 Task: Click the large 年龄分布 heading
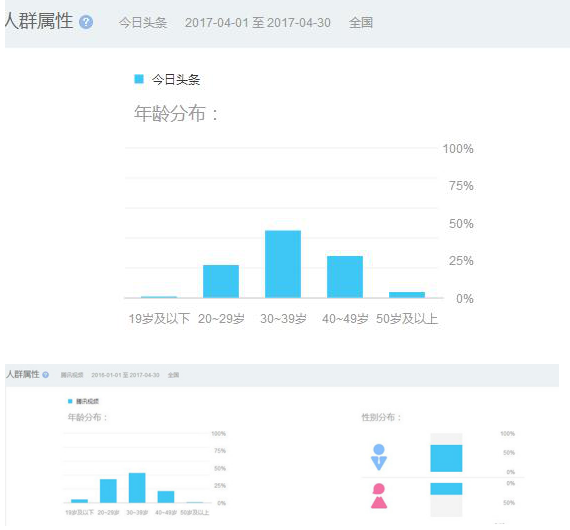[176, 113]
